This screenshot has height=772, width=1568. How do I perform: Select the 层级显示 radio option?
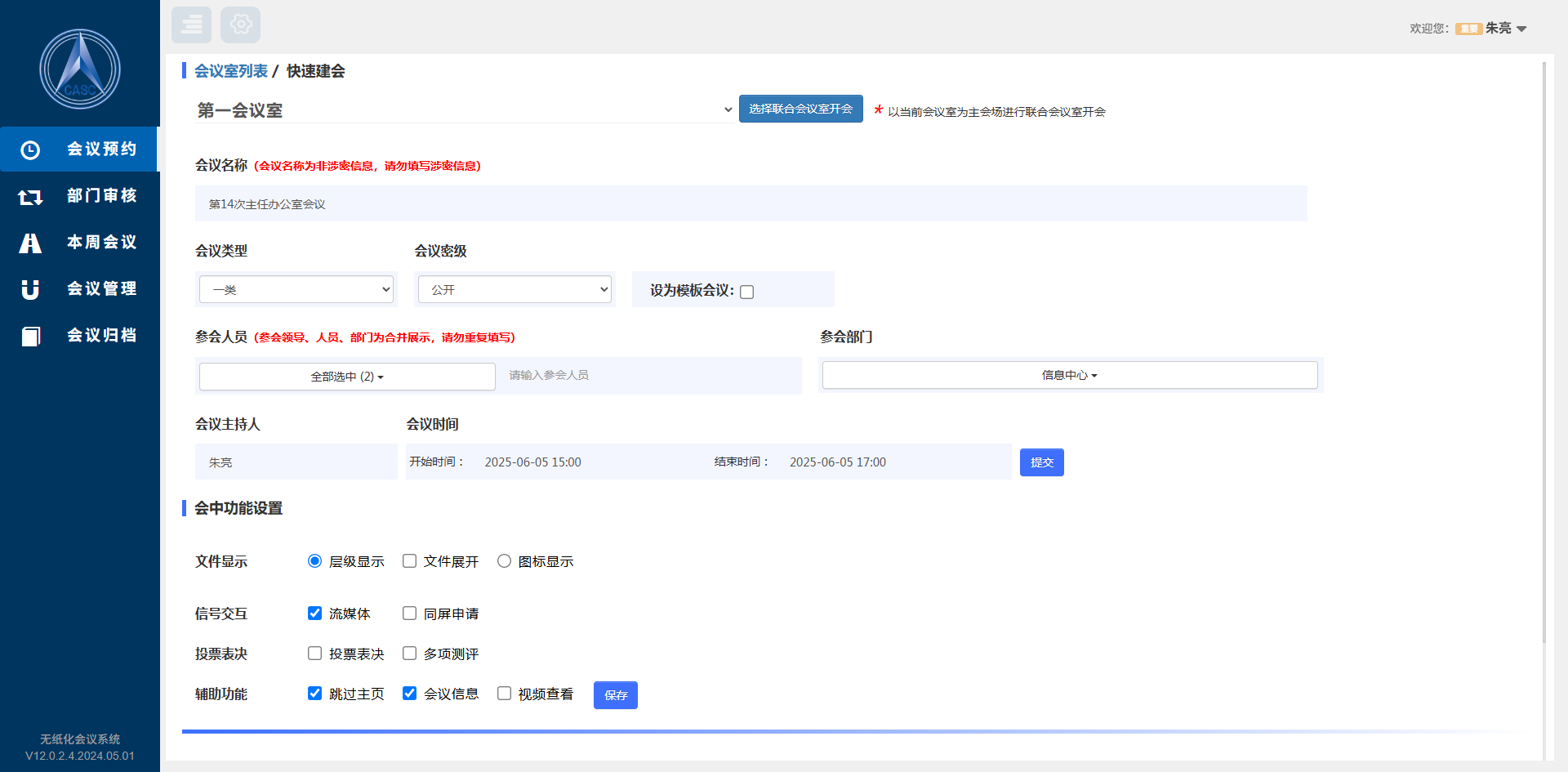(x=314, y=561)
